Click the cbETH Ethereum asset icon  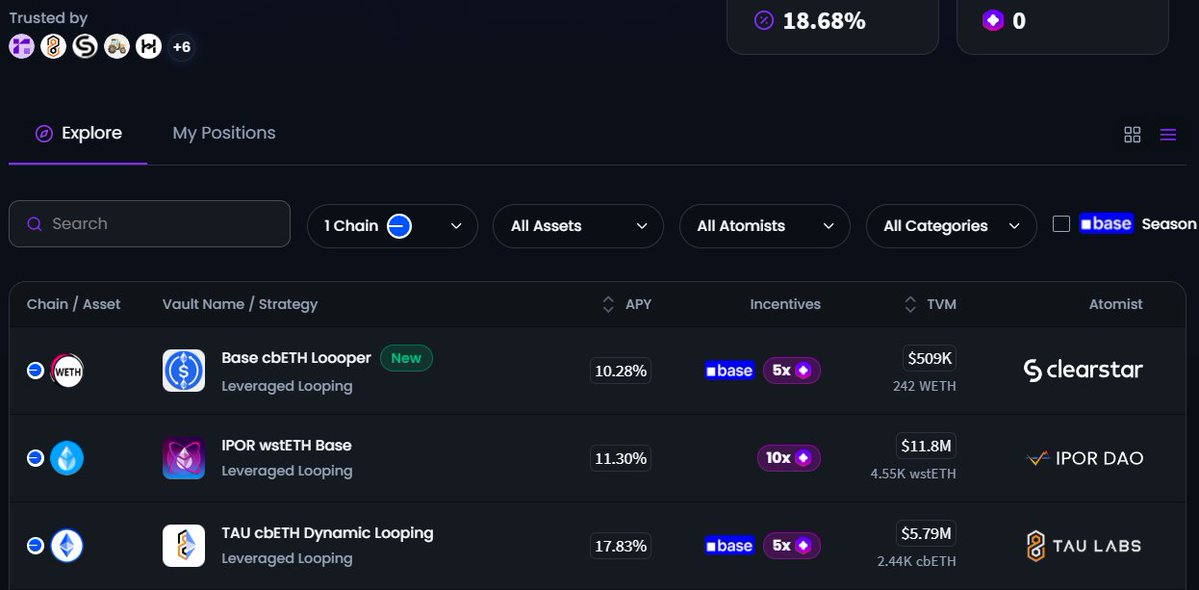[x=67, y=546]
